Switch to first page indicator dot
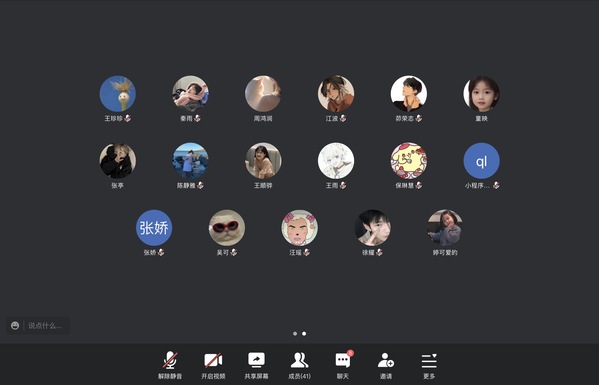This screenshot has width=599, height=385. point(295,333)
